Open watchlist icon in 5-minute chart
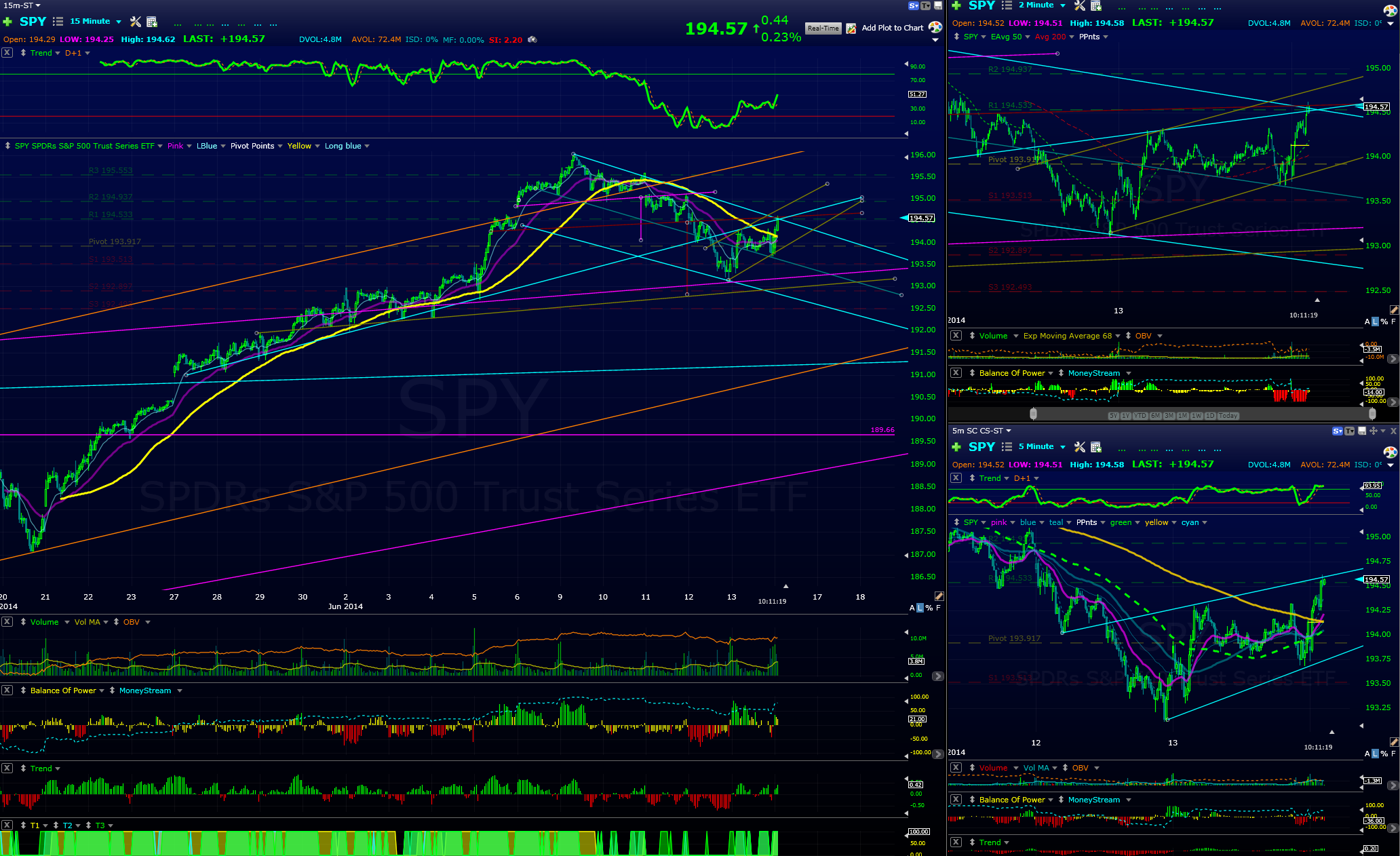The height and width of the screenshot is (856, 1400). [1007, 447]
